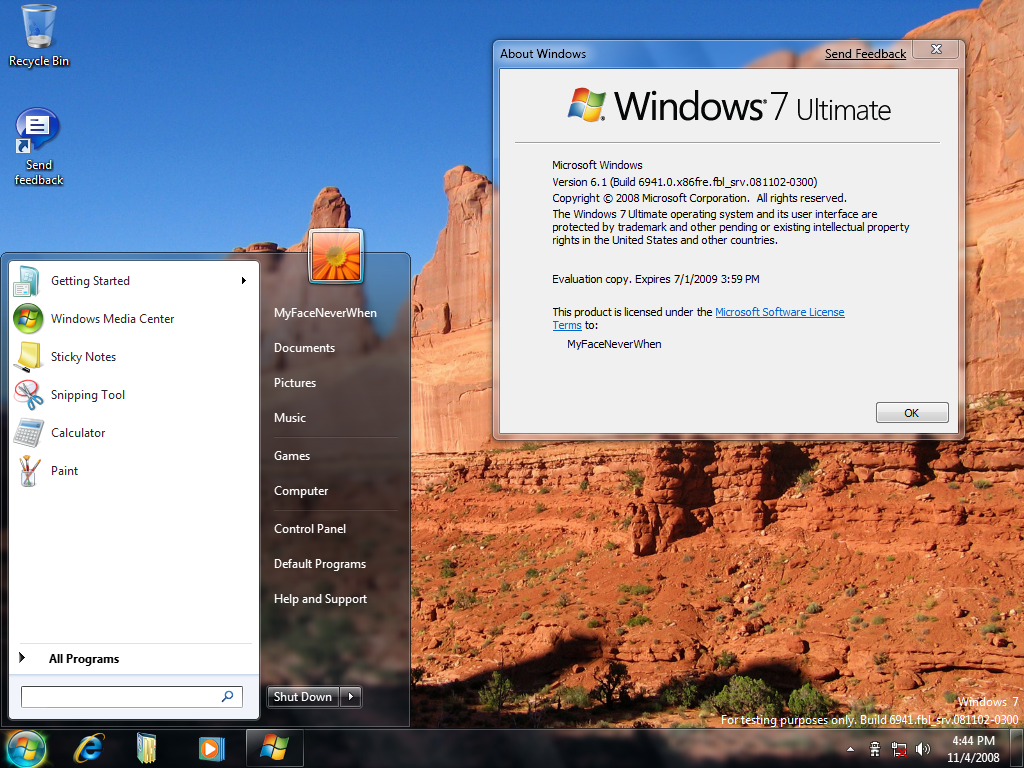Open Windows Media Player from taskbar
Image resolution: width=1024 pixels, height=768 pixels.
click(x=211, y=748)
